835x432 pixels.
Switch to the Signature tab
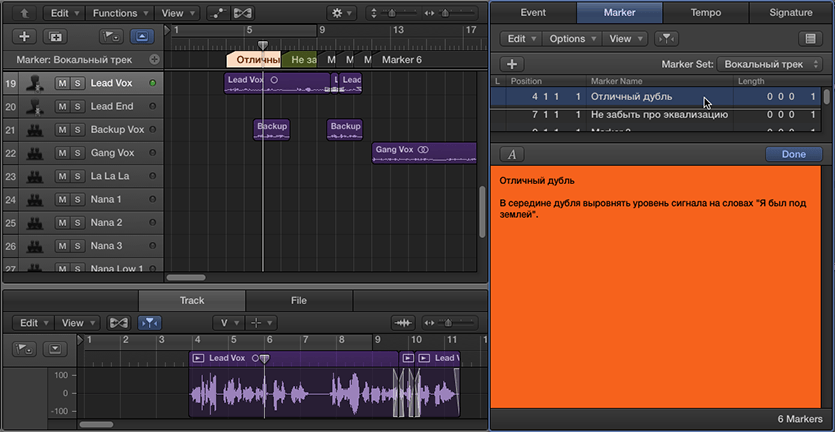click(791, 13)
